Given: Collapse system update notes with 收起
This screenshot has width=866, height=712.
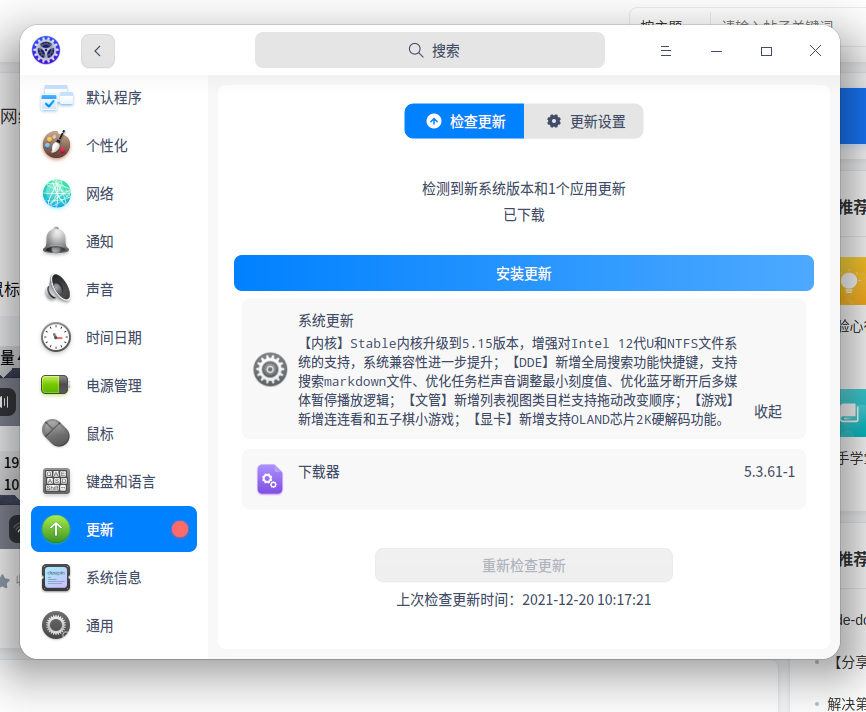Looking at the screenshot, I should coord(768,411).
